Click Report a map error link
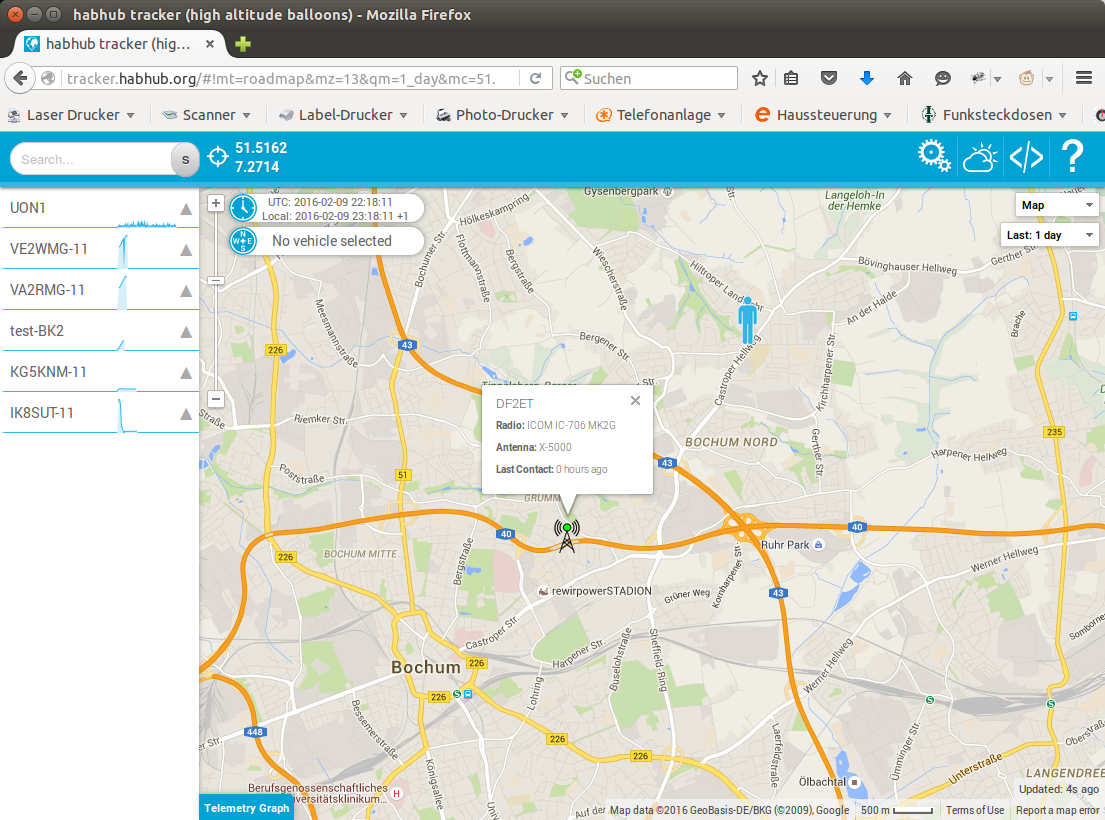 coord(1058,810)
